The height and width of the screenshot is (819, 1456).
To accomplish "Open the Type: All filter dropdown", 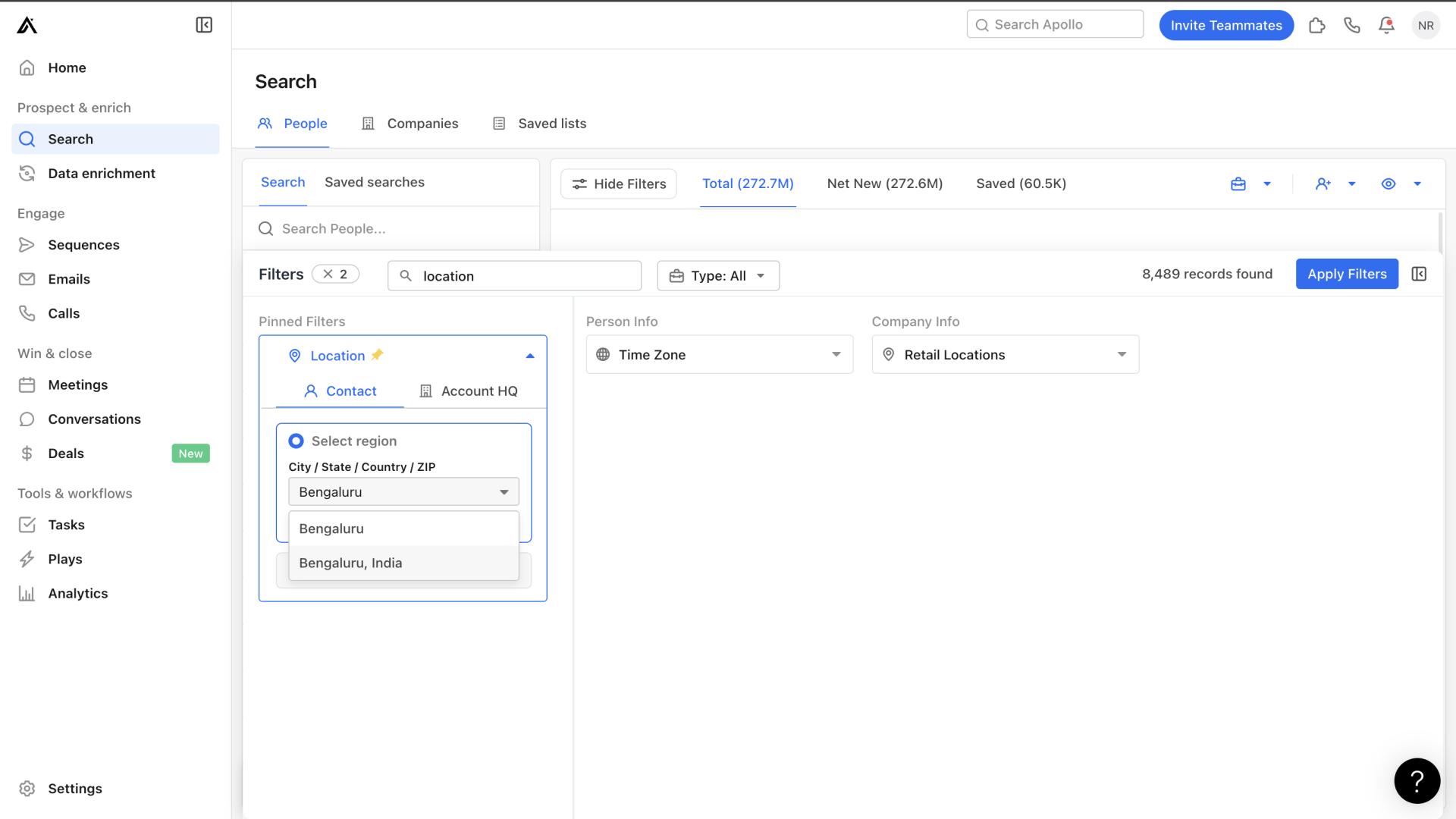I will click(x=718, y=274).
